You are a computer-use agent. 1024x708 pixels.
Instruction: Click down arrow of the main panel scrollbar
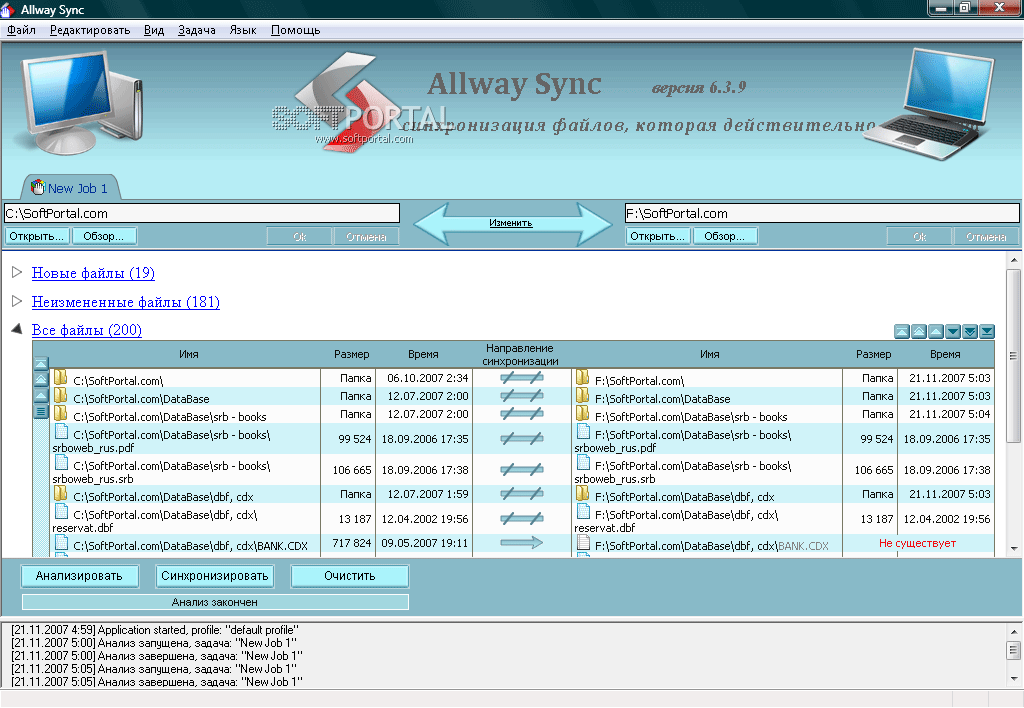point(1014,549)
